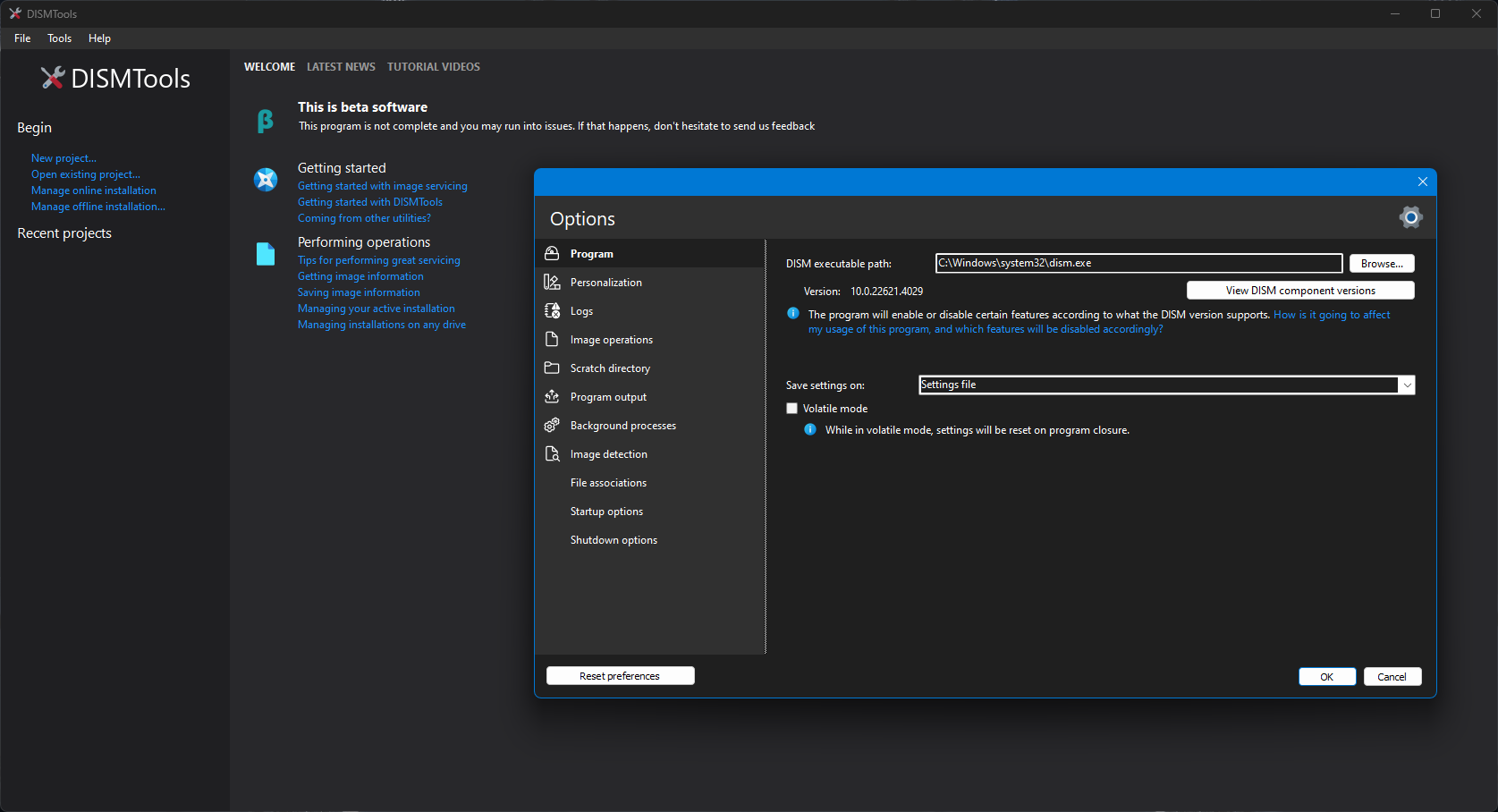The height and width of the screenshot is (812, 1498).
Task: Click the Getting started compass icon
Action: [x=266, y=180]
